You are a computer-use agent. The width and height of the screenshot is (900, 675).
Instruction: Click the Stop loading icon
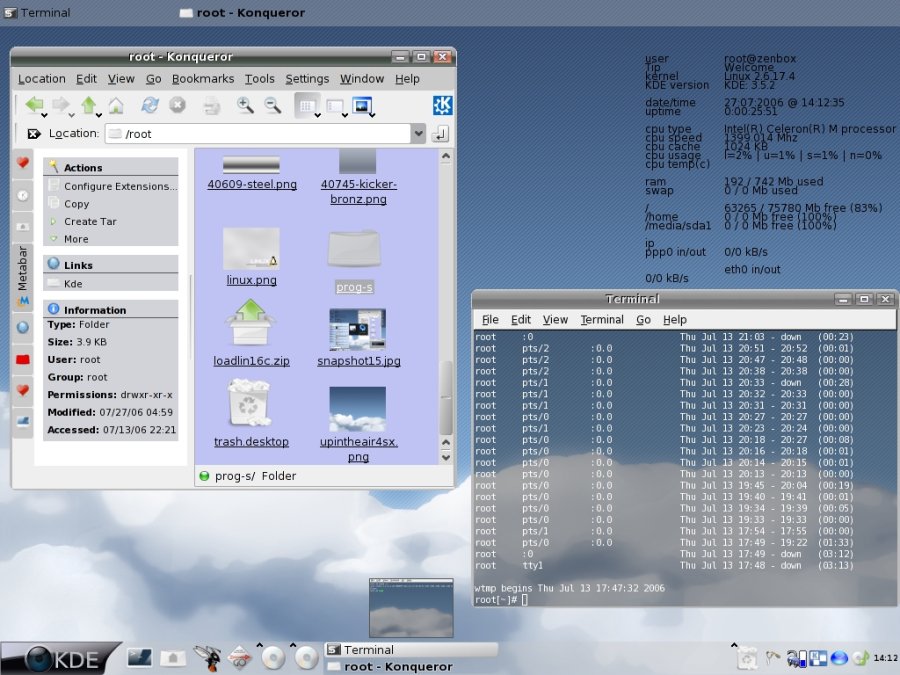click(x=177, y=105)
